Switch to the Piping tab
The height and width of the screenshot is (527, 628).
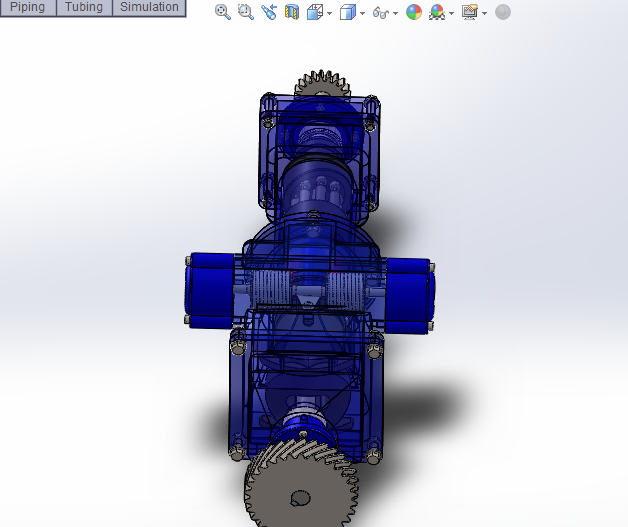pyautogui.click(x=28, y=8)
